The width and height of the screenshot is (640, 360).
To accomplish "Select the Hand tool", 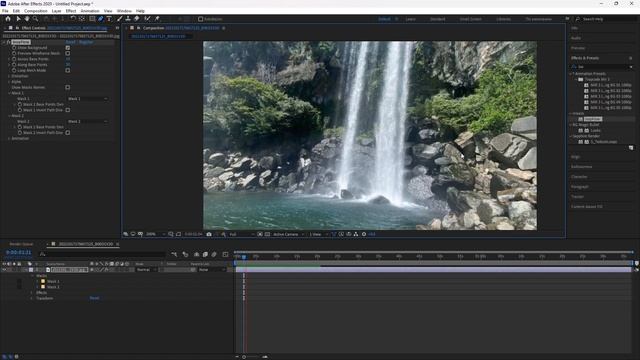I will tap(27, 19).
